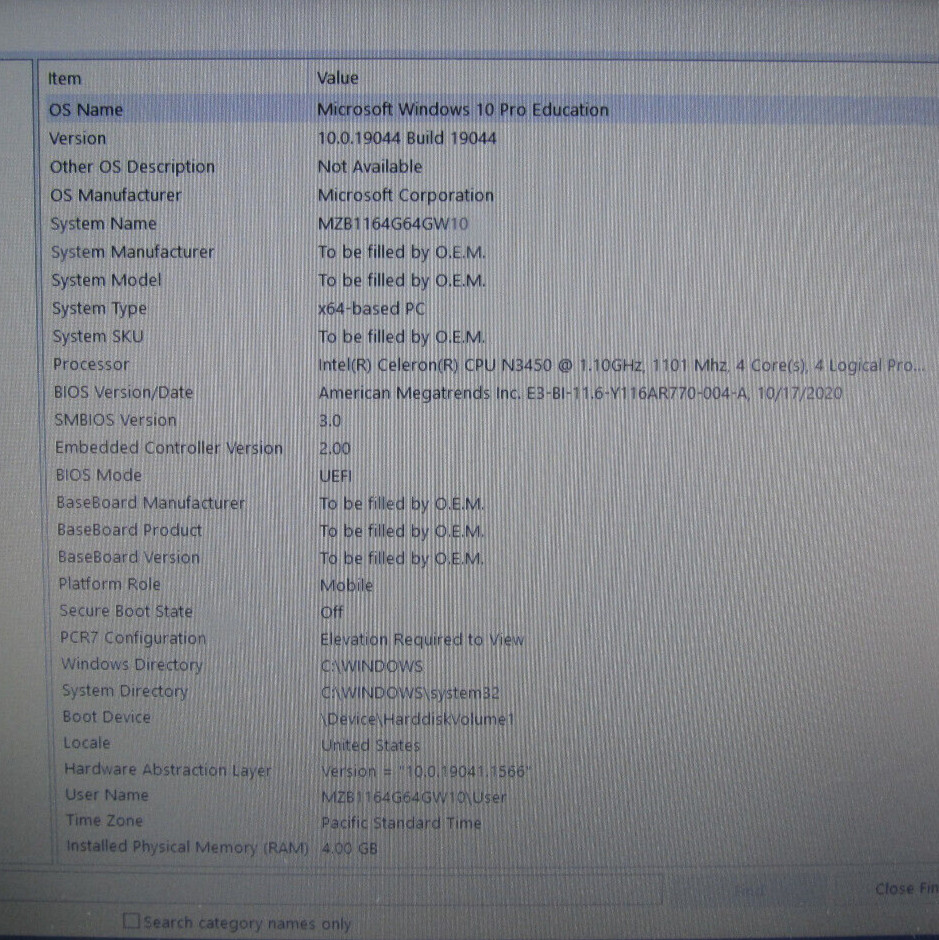
Task: Click the American Megatrends BIOS value
Action: pos(580,393)
